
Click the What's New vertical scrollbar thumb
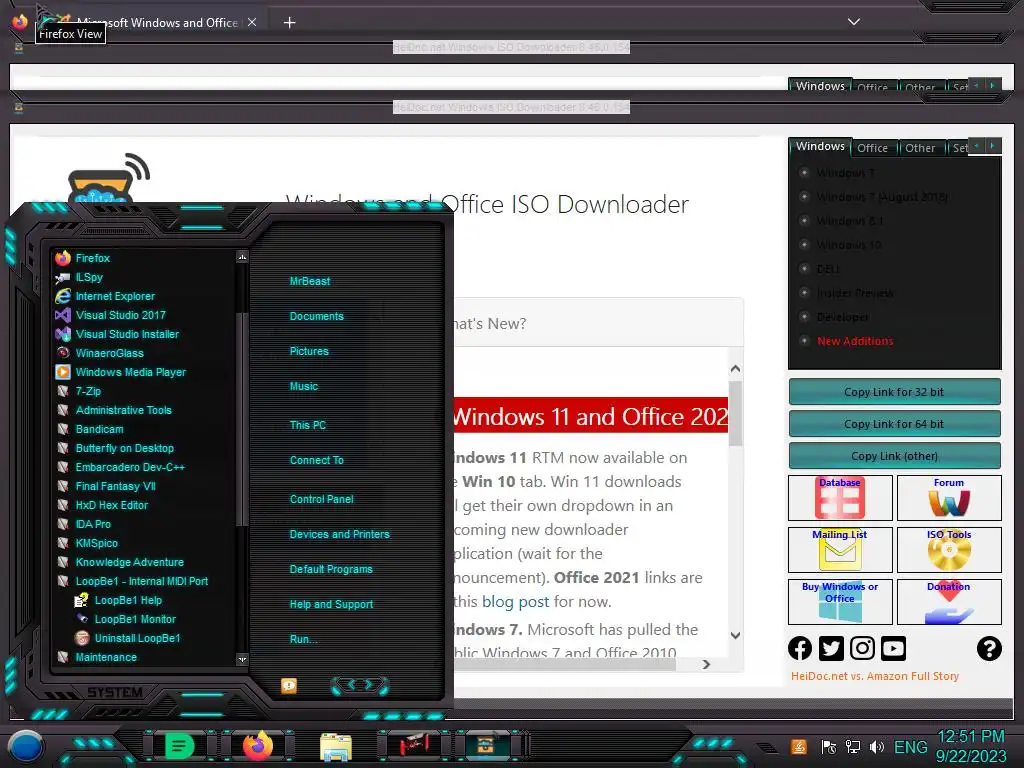tap(735, 414)
